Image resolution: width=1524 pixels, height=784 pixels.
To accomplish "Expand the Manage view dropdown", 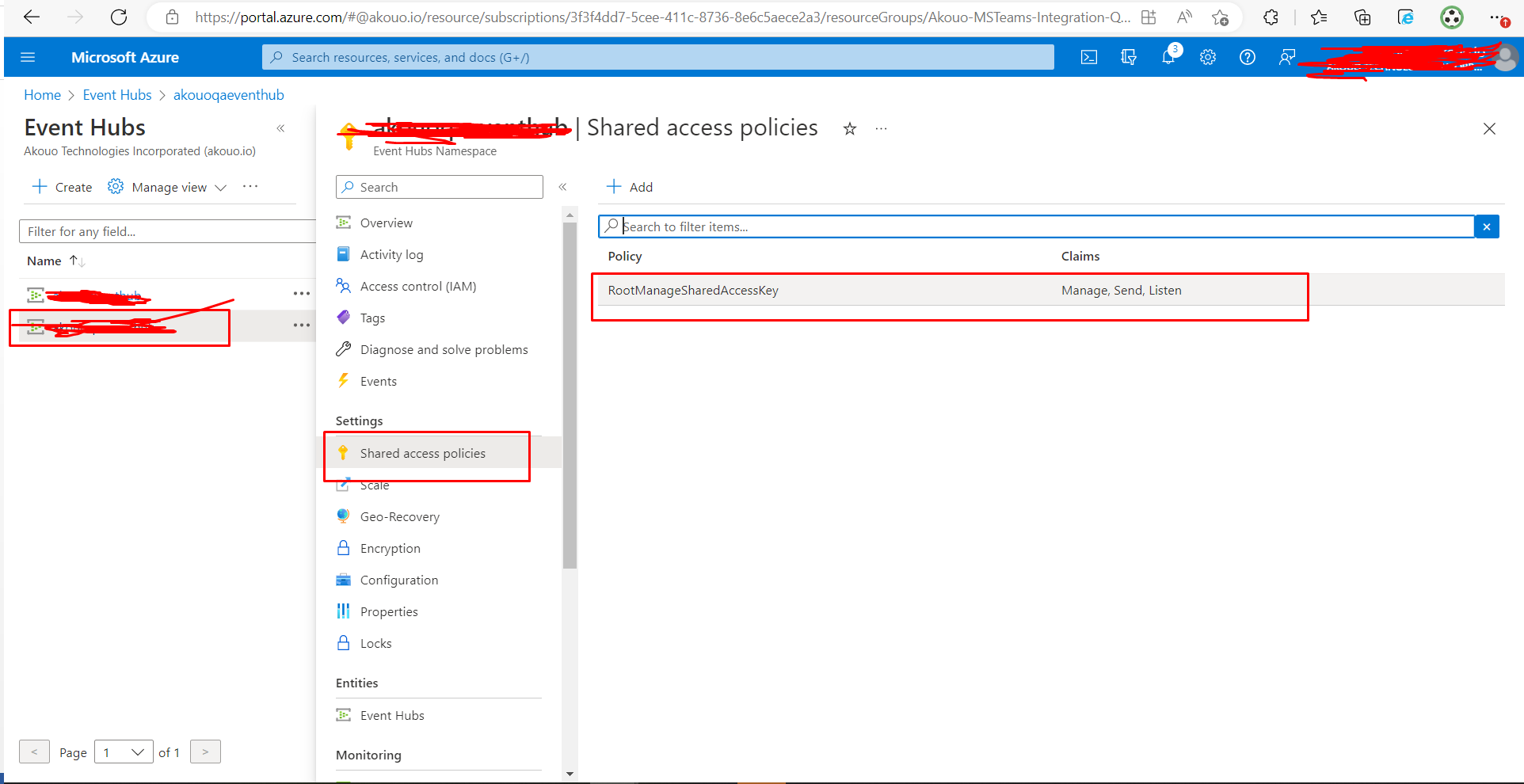I will [221, 187].
